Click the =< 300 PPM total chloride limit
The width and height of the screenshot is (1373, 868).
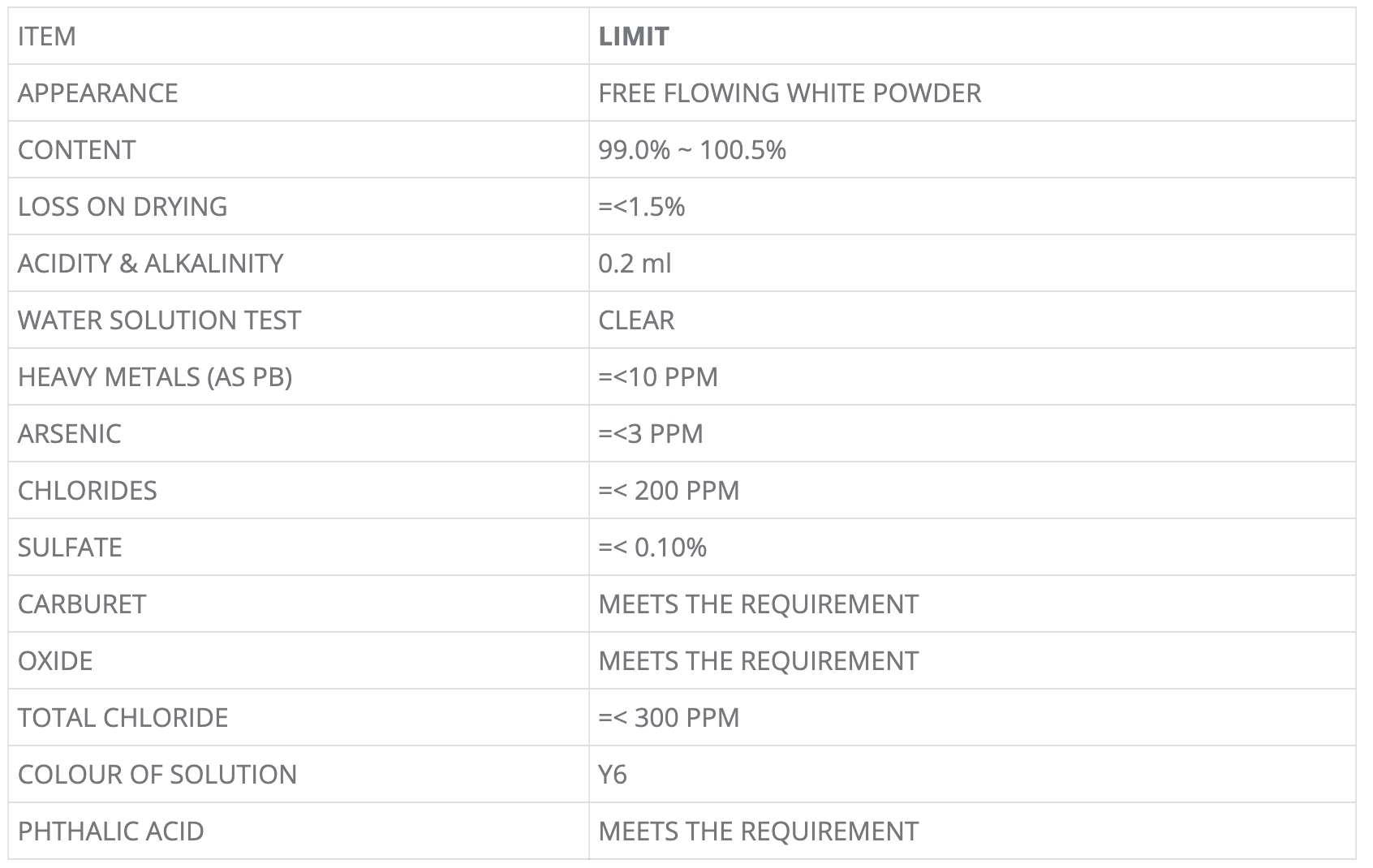(669, 718)
